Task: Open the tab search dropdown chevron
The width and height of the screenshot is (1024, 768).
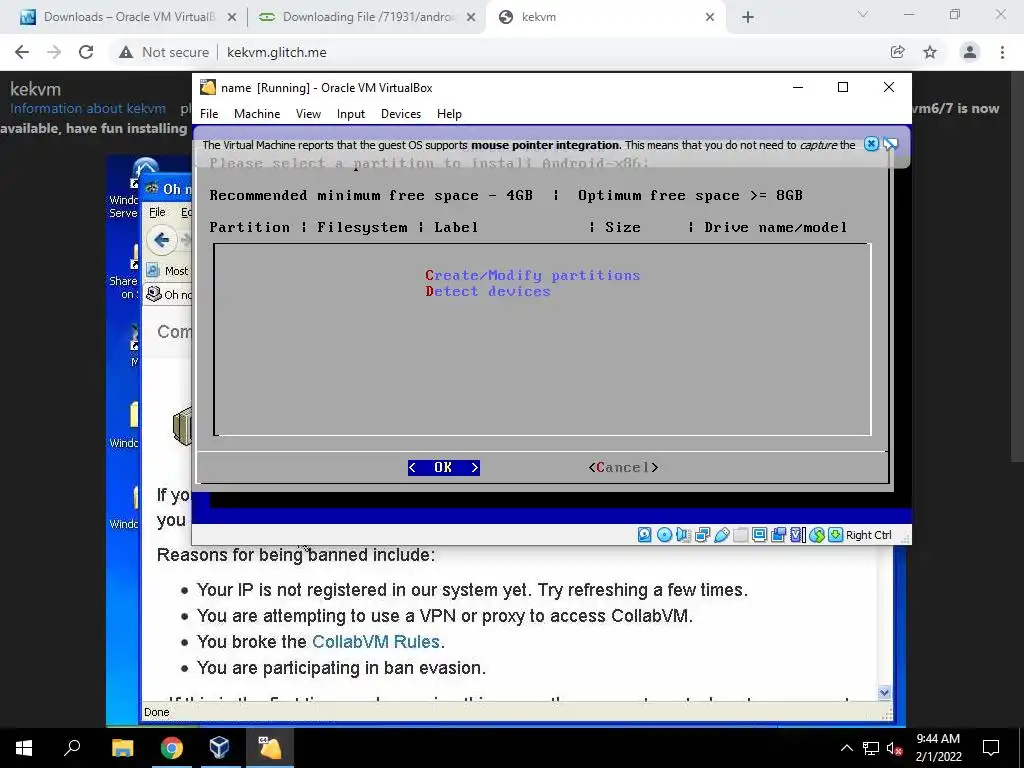Action: [x=863, y=14]
